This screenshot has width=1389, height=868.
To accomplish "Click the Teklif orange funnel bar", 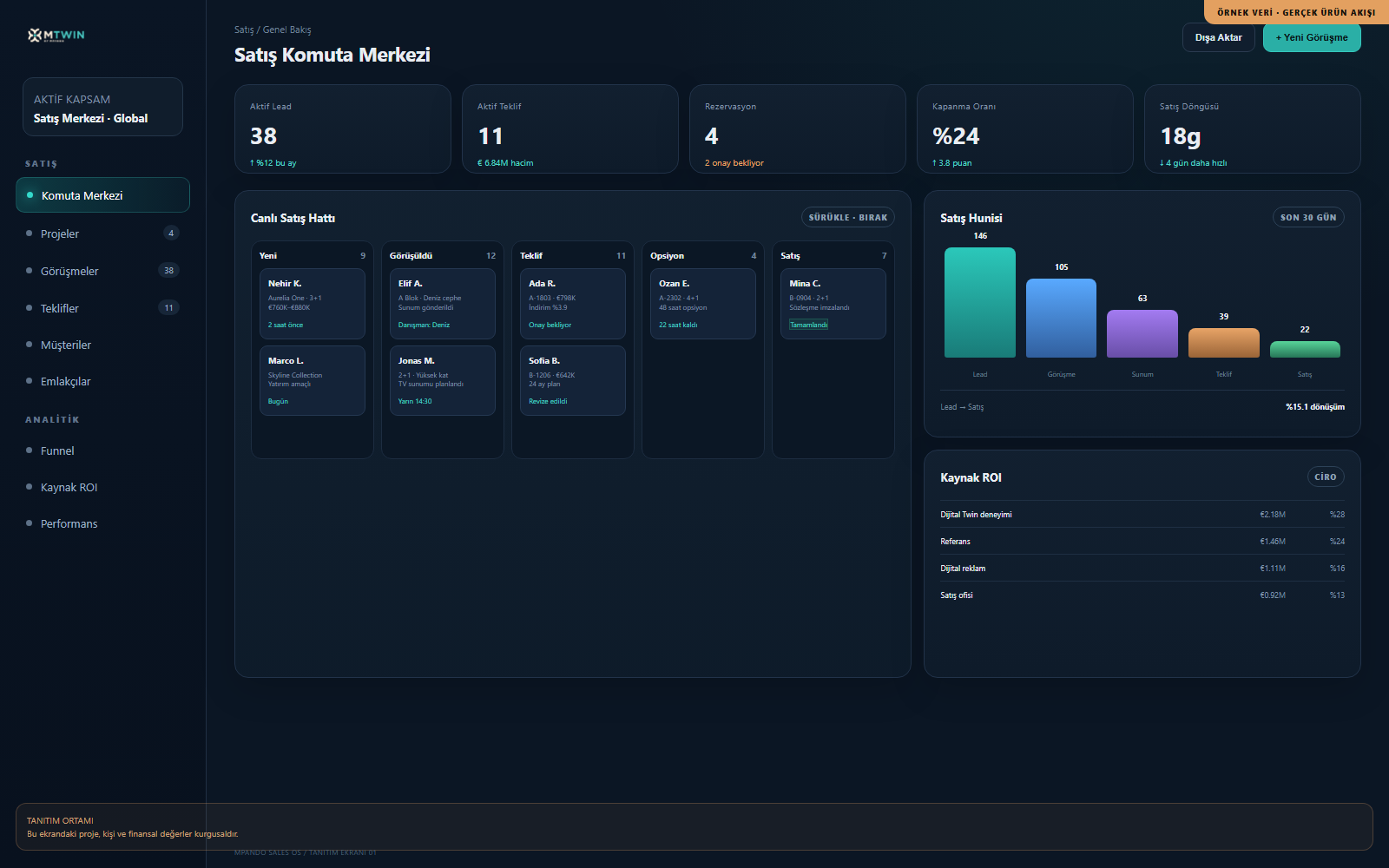I will click(x=1223, y=343).
